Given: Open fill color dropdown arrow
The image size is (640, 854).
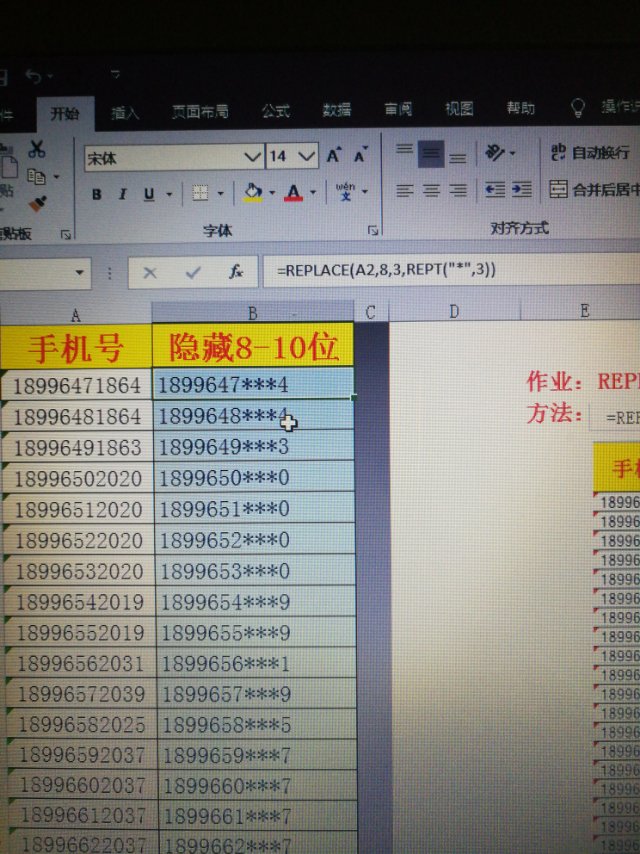Looking at the screenshot, I should 272,192.
